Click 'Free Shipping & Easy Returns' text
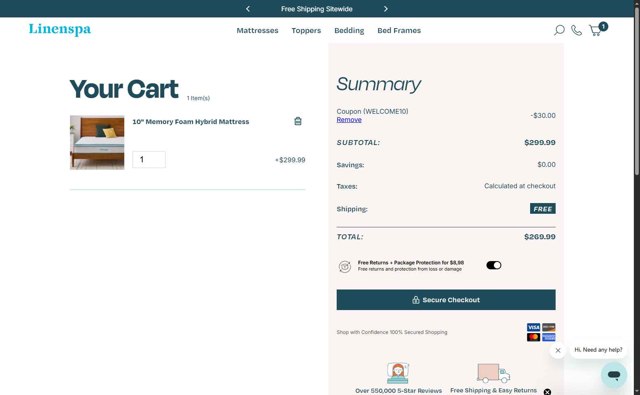640x395 pixels. (x=493, y=391)
